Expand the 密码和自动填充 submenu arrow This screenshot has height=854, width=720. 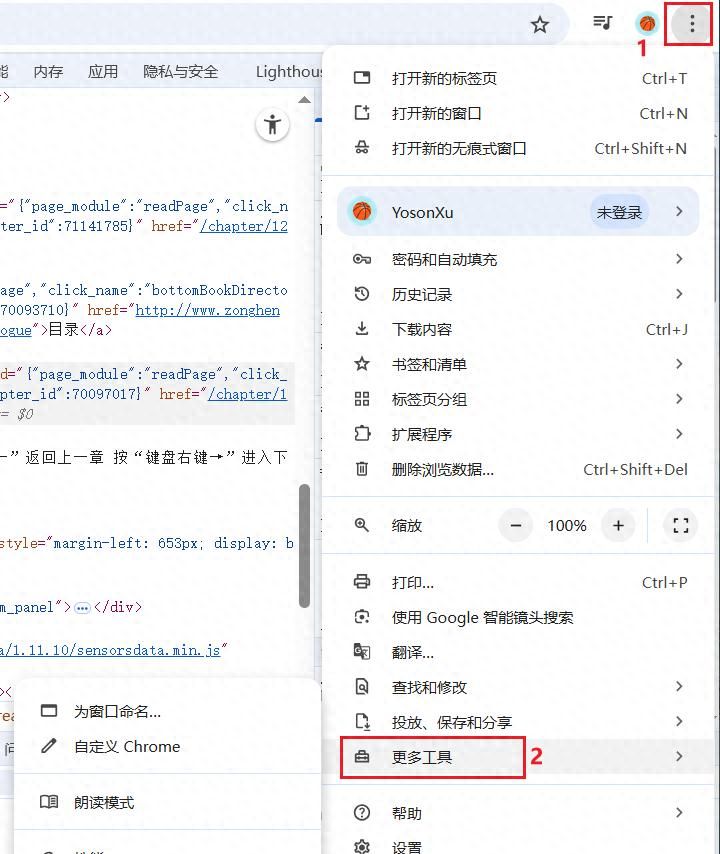click(679, 259)
